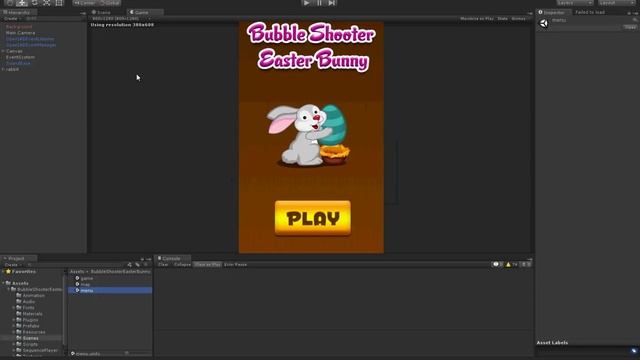Click the PLAY button in game view
The height and width of the screenshot is (360, 640).
click(313, 218)
